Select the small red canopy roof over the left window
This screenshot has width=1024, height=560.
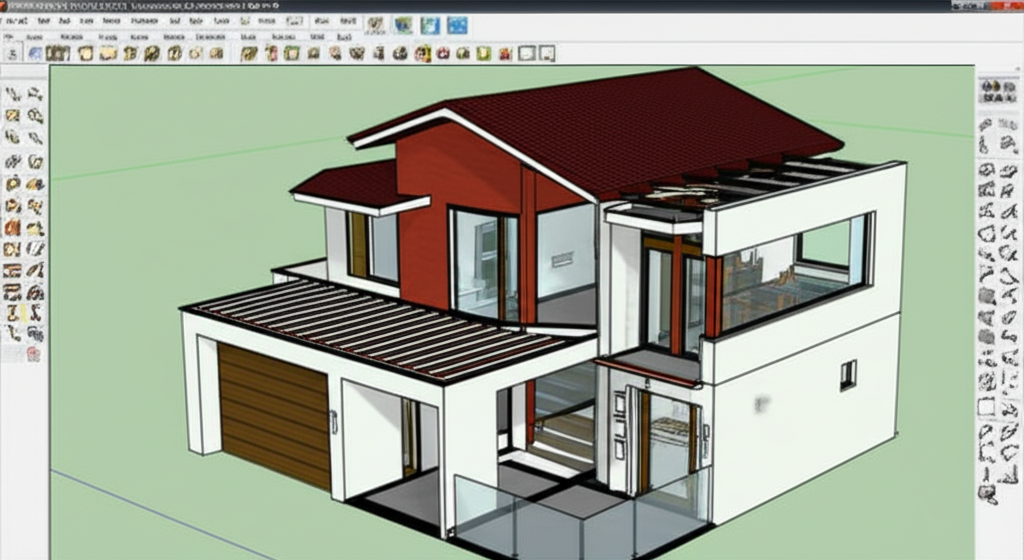(x=359, y=187)
